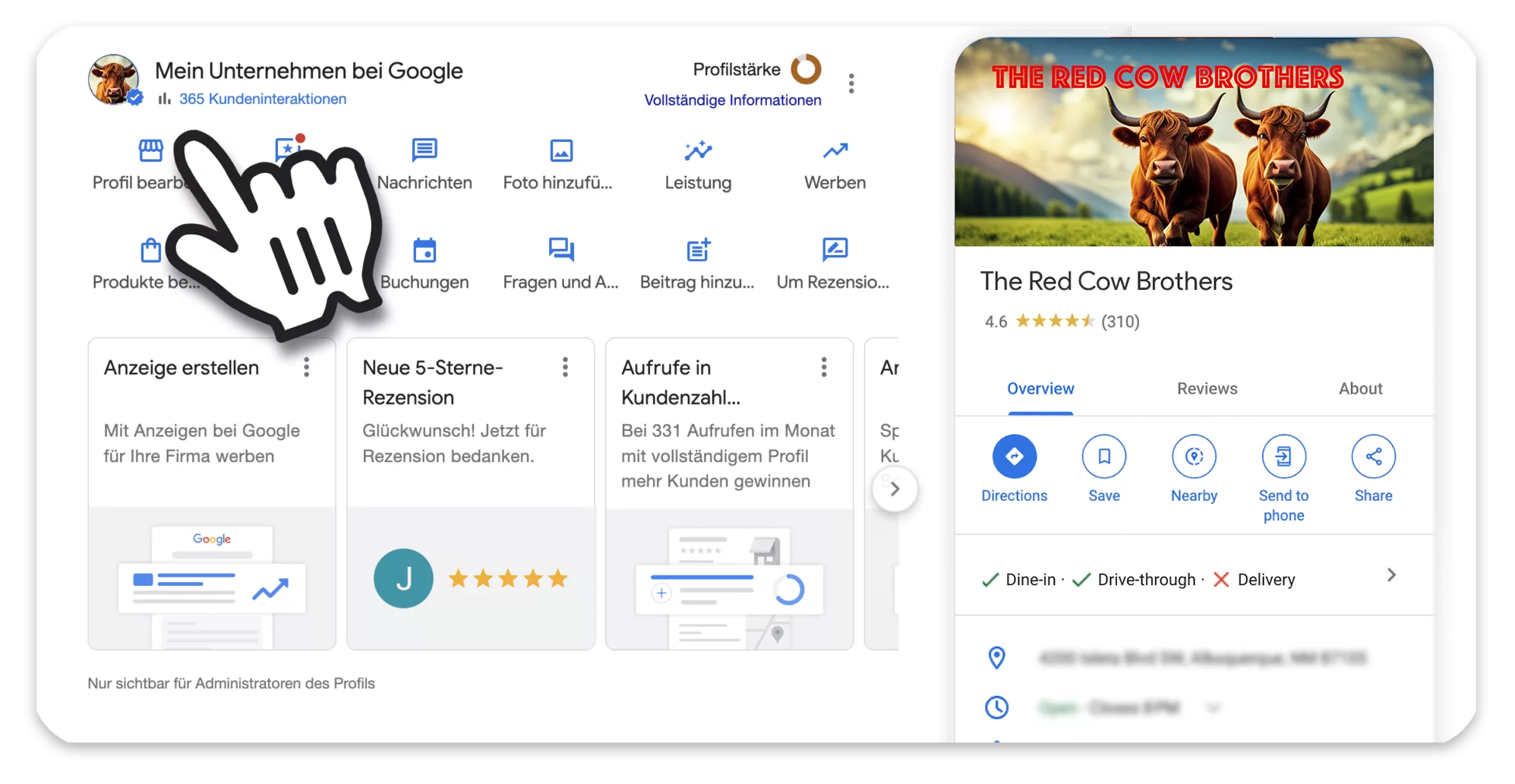Click Foto hinzufügen image icon

(561, 150)
